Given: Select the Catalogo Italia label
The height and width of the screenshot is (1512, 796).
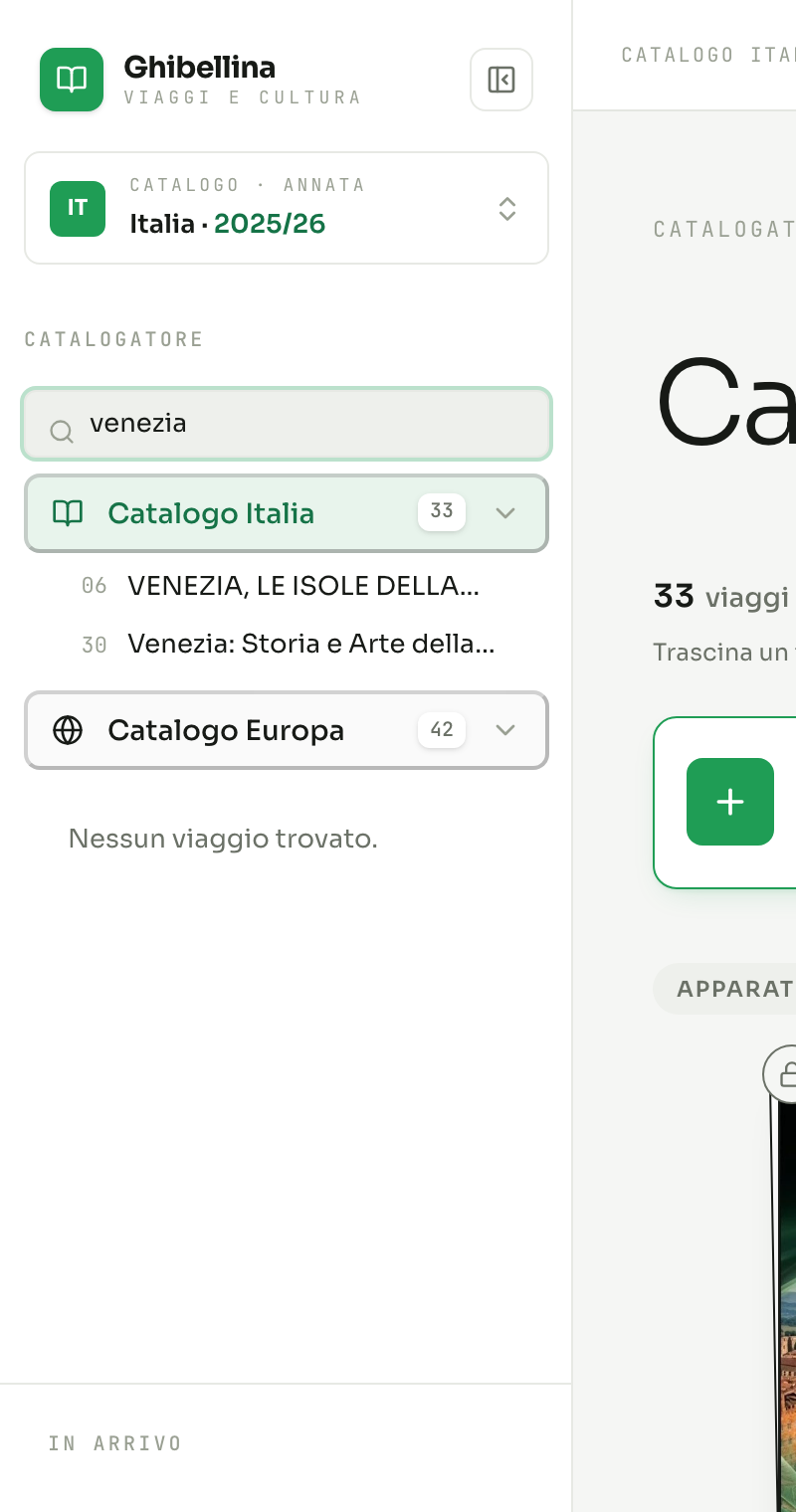Looking at the screenshot, I should (x=211, y=513).
